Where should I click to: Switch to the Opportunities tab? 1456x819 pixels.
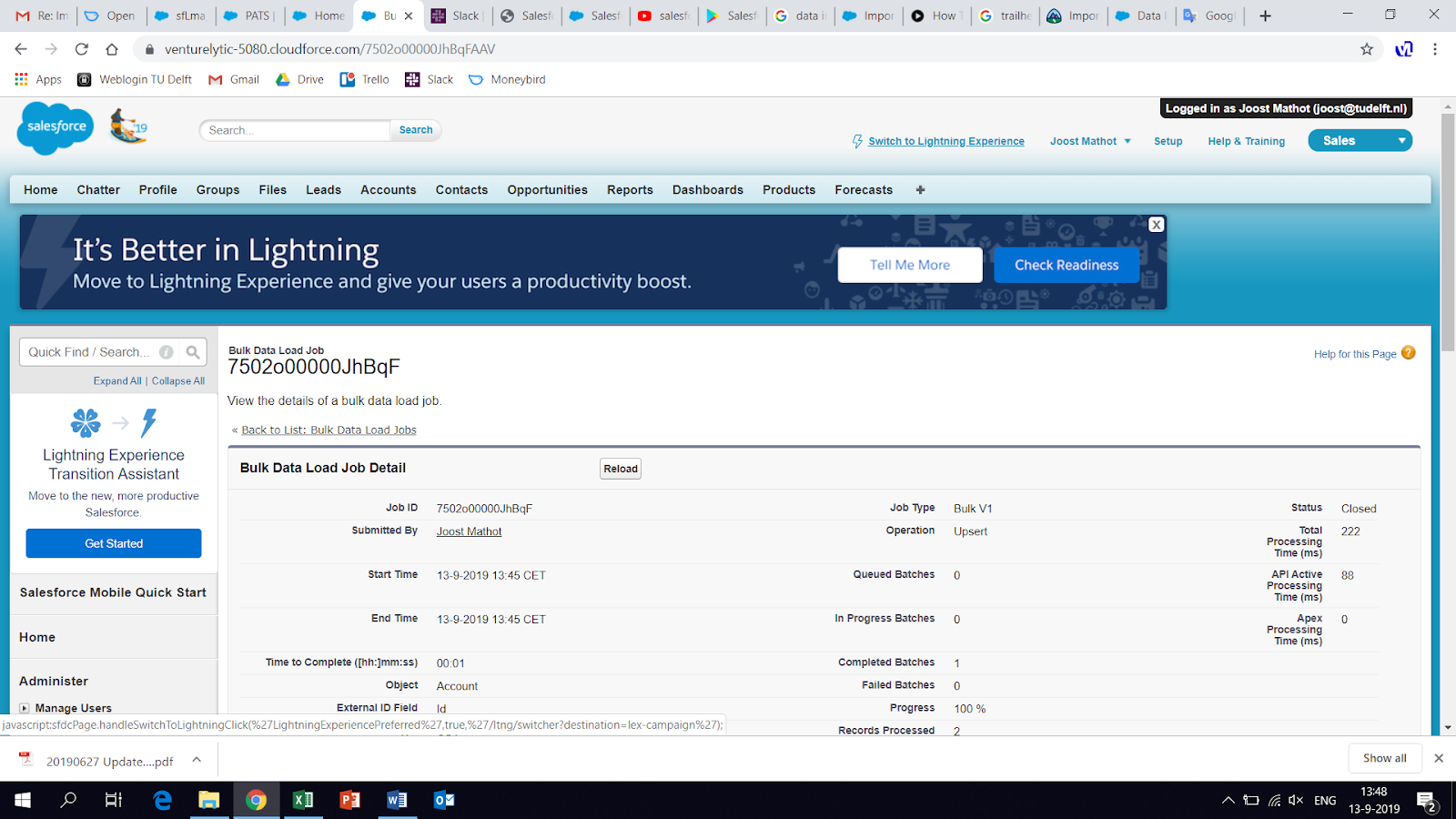(x=548, y=190)
